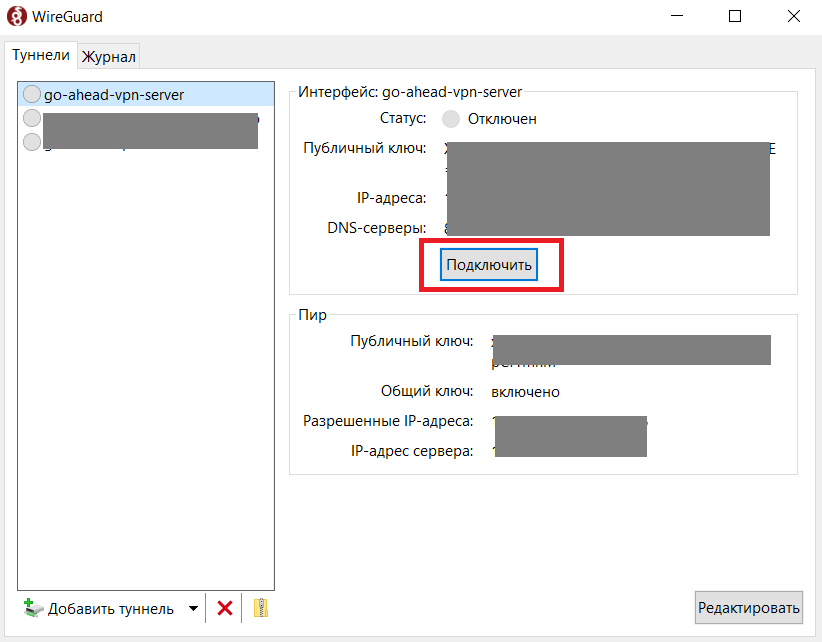
Task: Open the Туннели tab
Action: (x=41, y=56)
